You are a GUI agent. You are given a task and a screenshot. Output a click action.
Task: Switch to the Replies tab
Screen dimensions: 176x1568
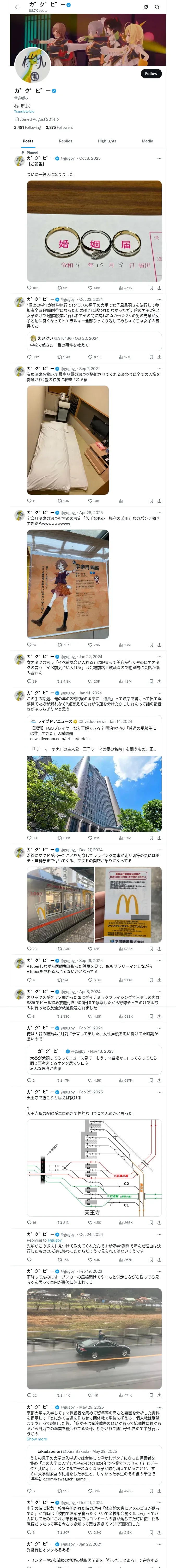pos(65,141)
